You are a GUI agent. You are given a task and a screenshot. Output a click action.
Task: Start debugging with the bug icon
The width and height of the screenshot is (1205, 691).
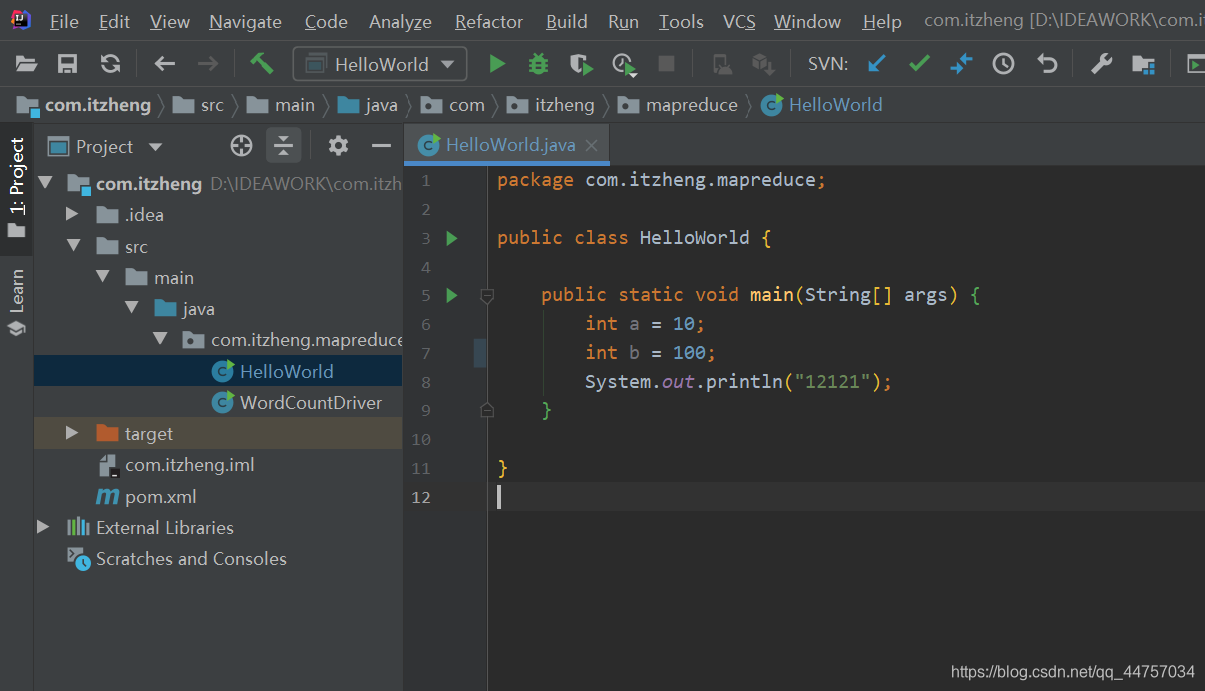point(539,65)
